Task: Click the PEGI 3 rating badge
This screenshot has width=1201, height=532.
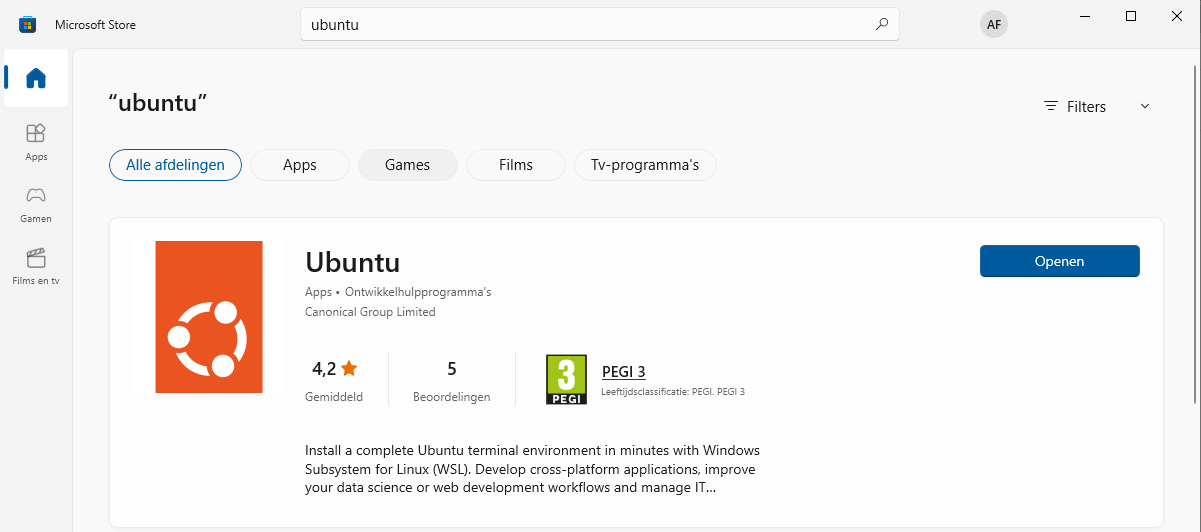Action: (567, 380)
